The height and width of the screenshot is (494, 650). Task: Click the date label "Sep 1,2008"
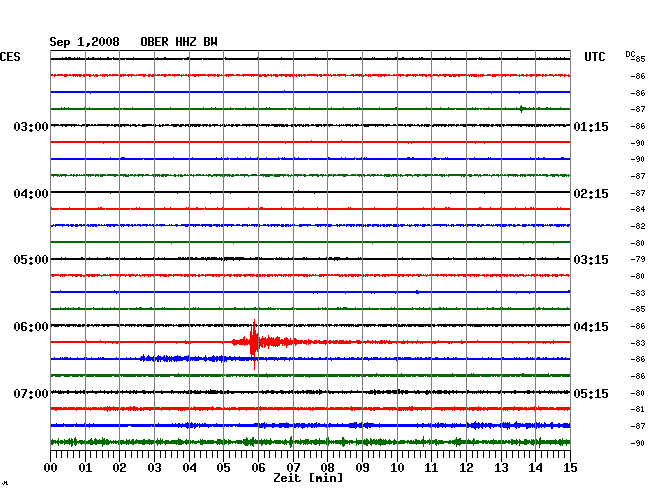[85, 42]
